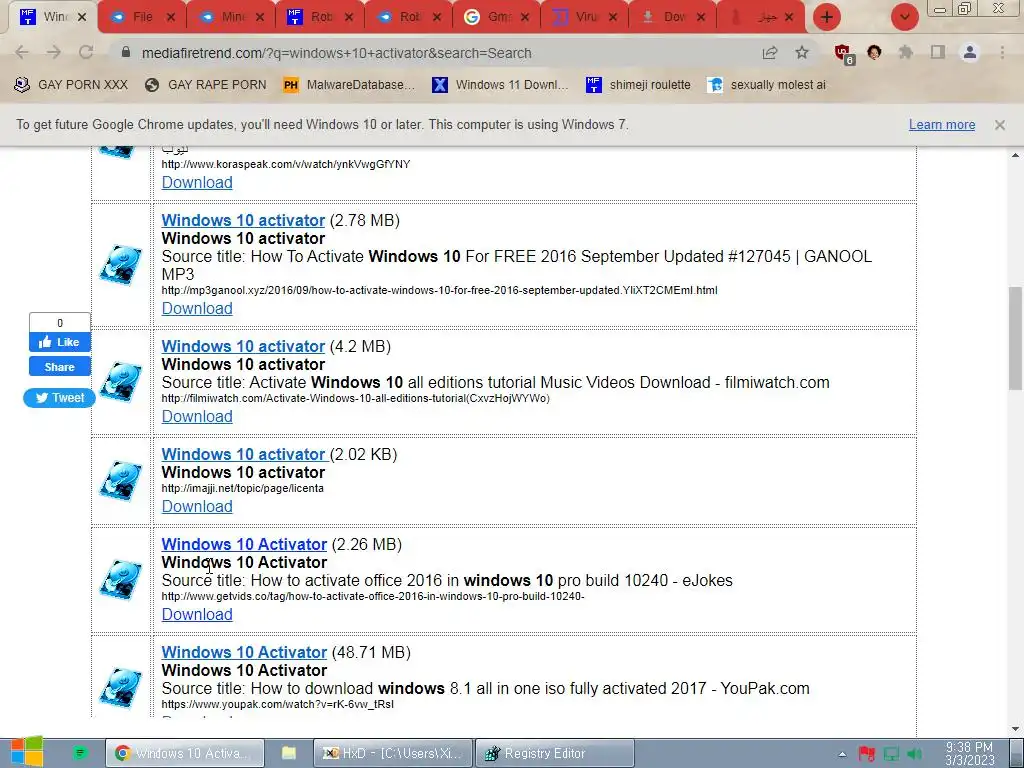1024x768 pixels.
Task: Open the Extensions puzzle icon
Action: pos(906,53)
